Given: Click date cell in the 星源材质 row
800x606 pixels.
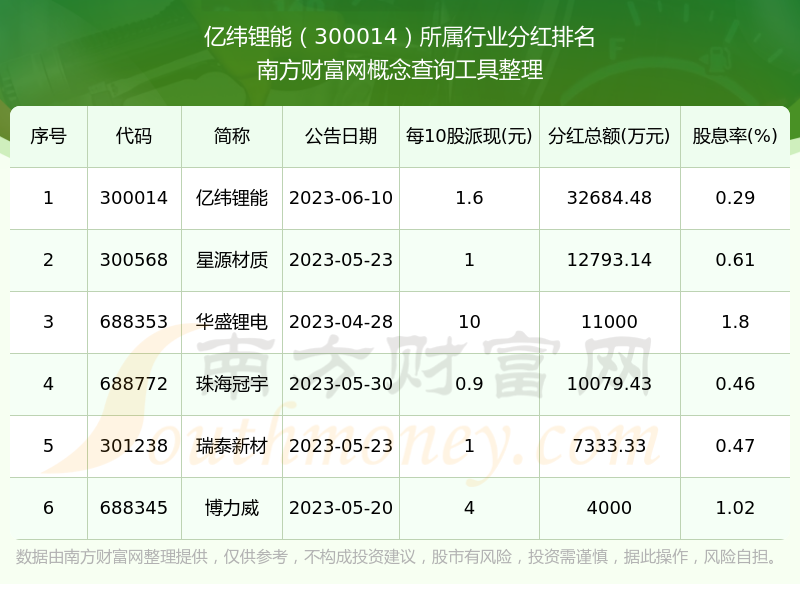Looking at the screenshot, I should coord(341,260).
